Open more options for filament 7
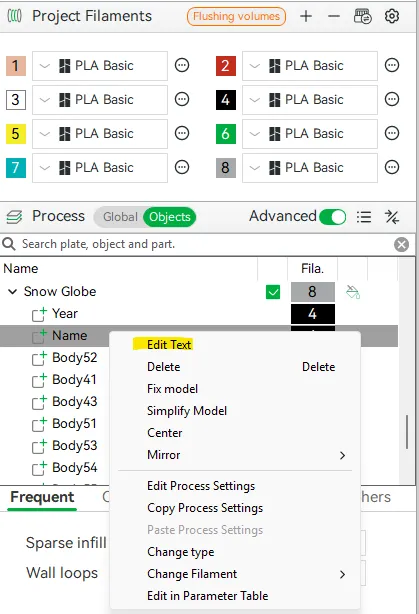The height and width of the screenshot is (614, 419). (x=182, y=167)
